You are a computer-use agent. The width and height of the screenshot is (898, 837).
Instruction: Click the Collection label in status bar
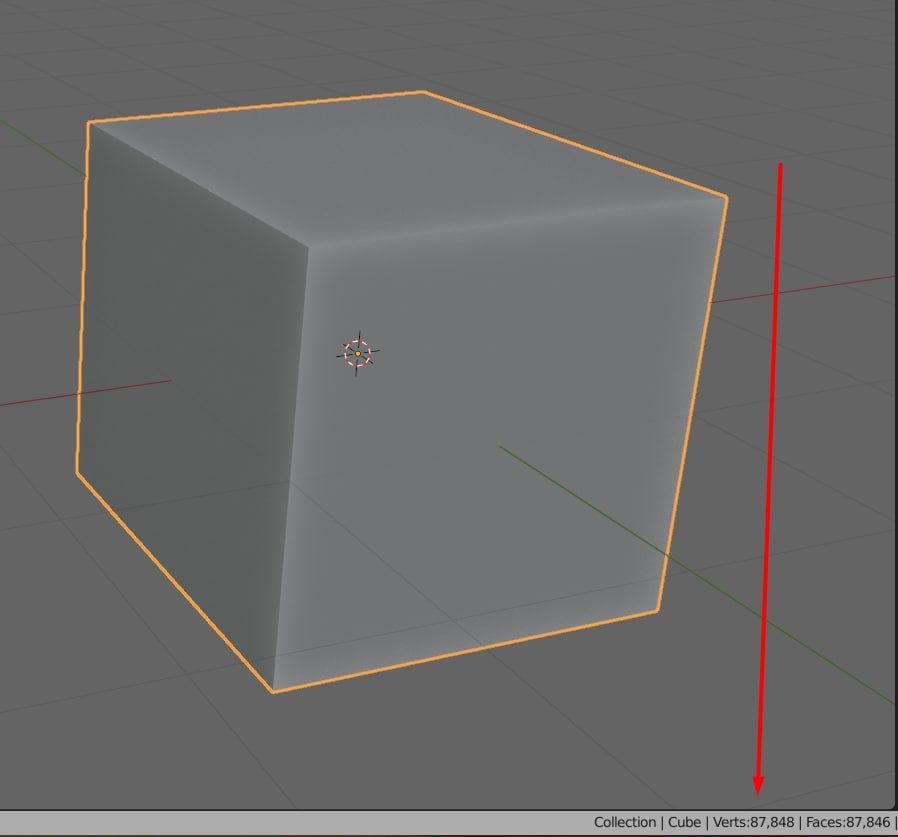(624, 822)
